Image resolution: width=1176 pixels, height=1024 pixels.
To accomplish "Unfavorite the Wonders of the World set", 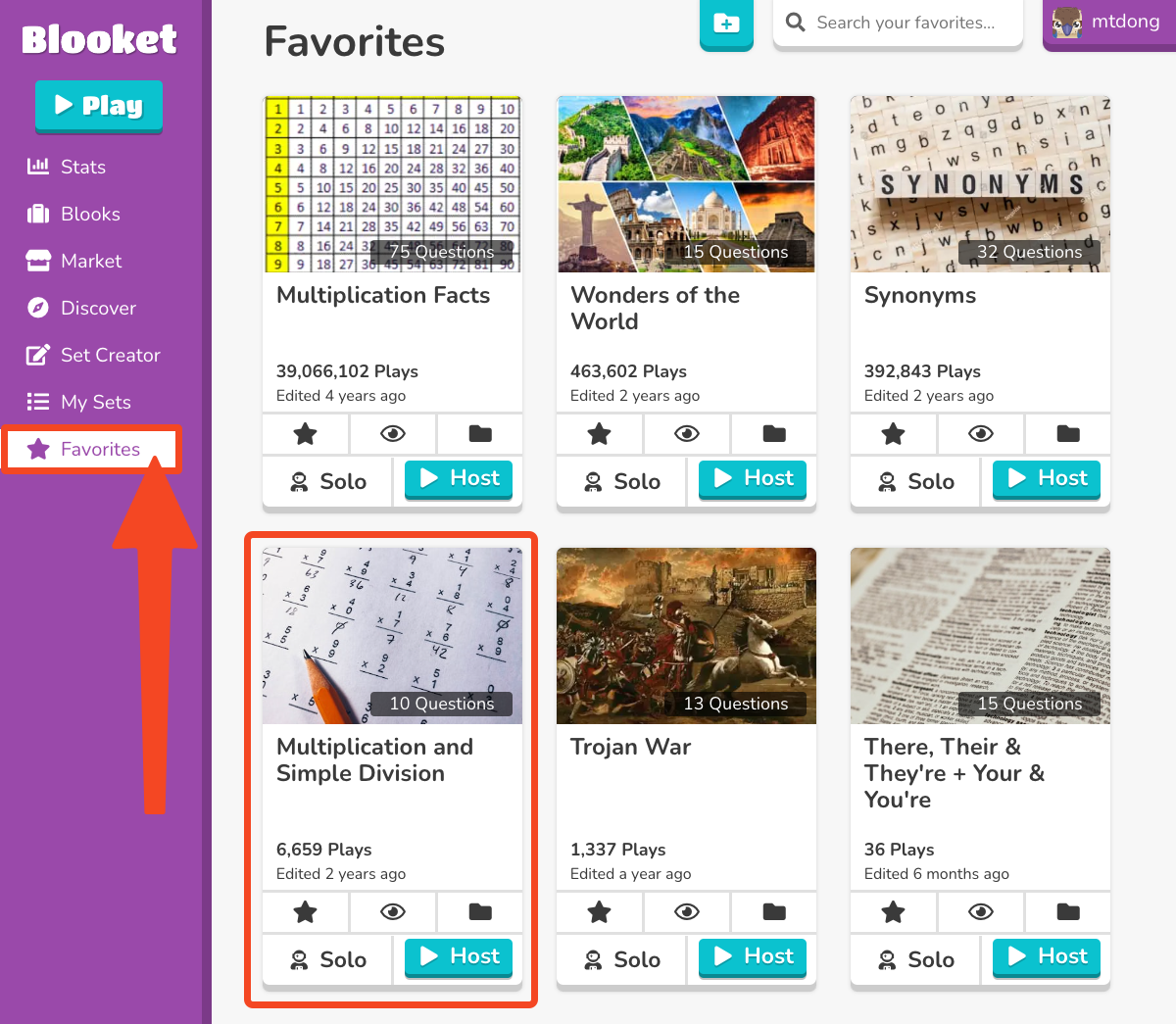I will point(599,433).
